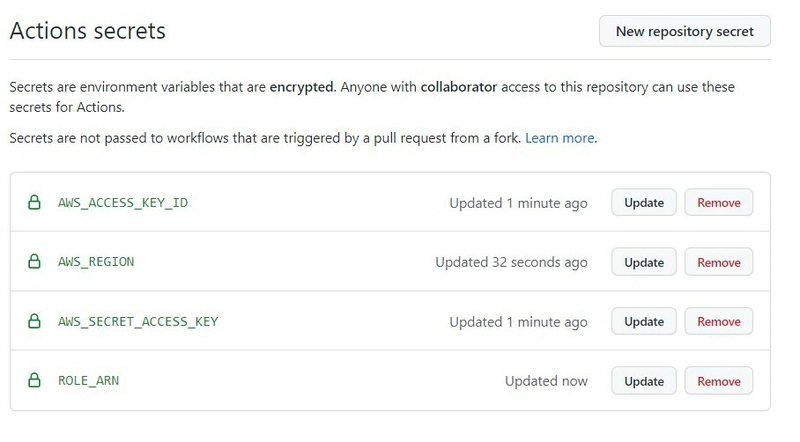Update the AWS_REGION secret
Viewport: 800px width, 442px height.
click(x=644, y=262)
